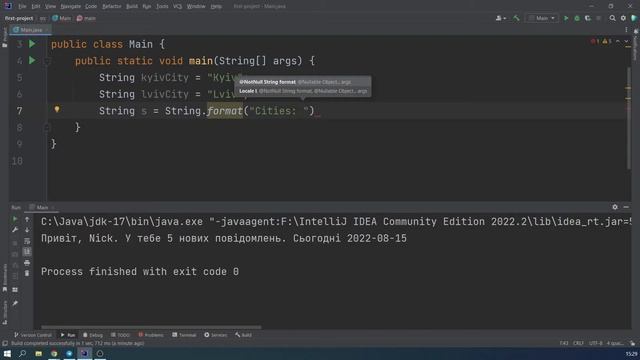Open the Main run configuration dropdown
This screenshot has height=360, width=640.
pos(542,18)
